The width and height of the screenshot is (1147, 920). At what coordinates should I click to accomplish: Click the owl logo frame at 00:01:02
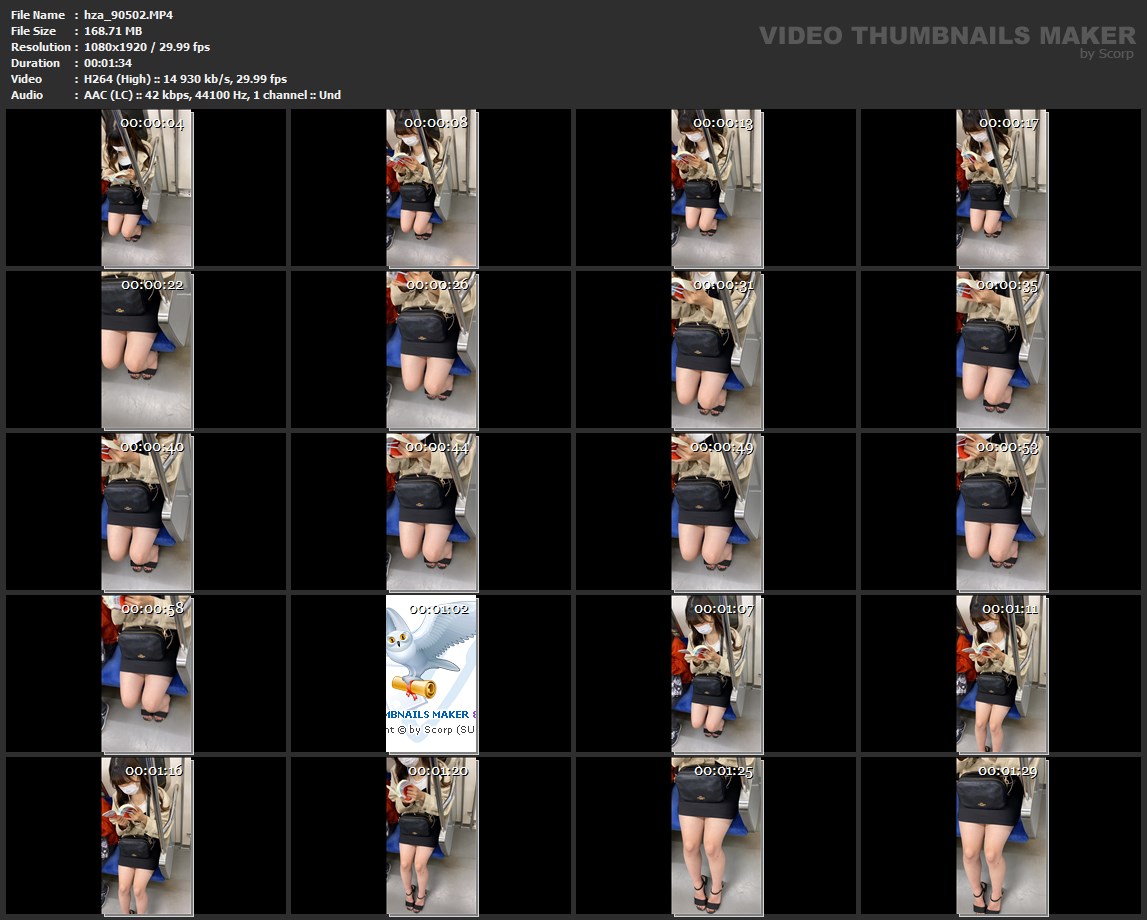click(x=431, y=674)
